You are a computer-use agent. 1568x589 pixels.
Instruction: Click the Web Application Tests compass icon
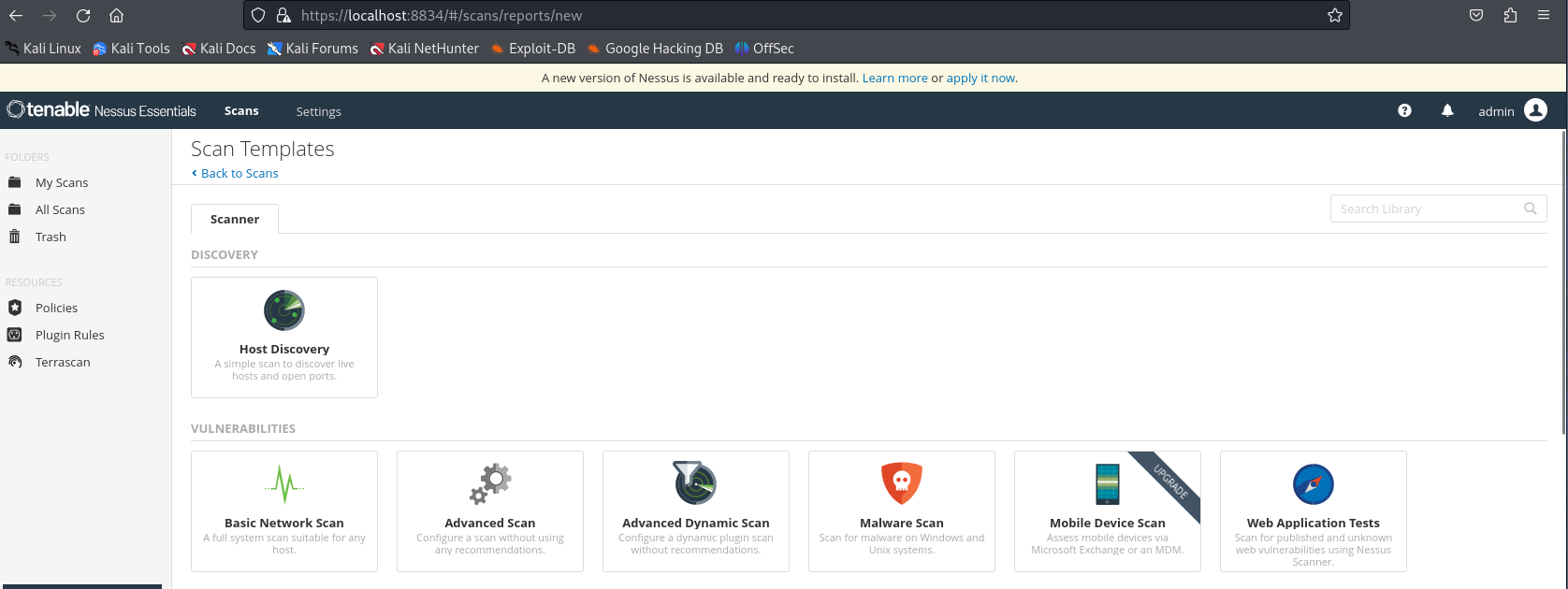1314,484
